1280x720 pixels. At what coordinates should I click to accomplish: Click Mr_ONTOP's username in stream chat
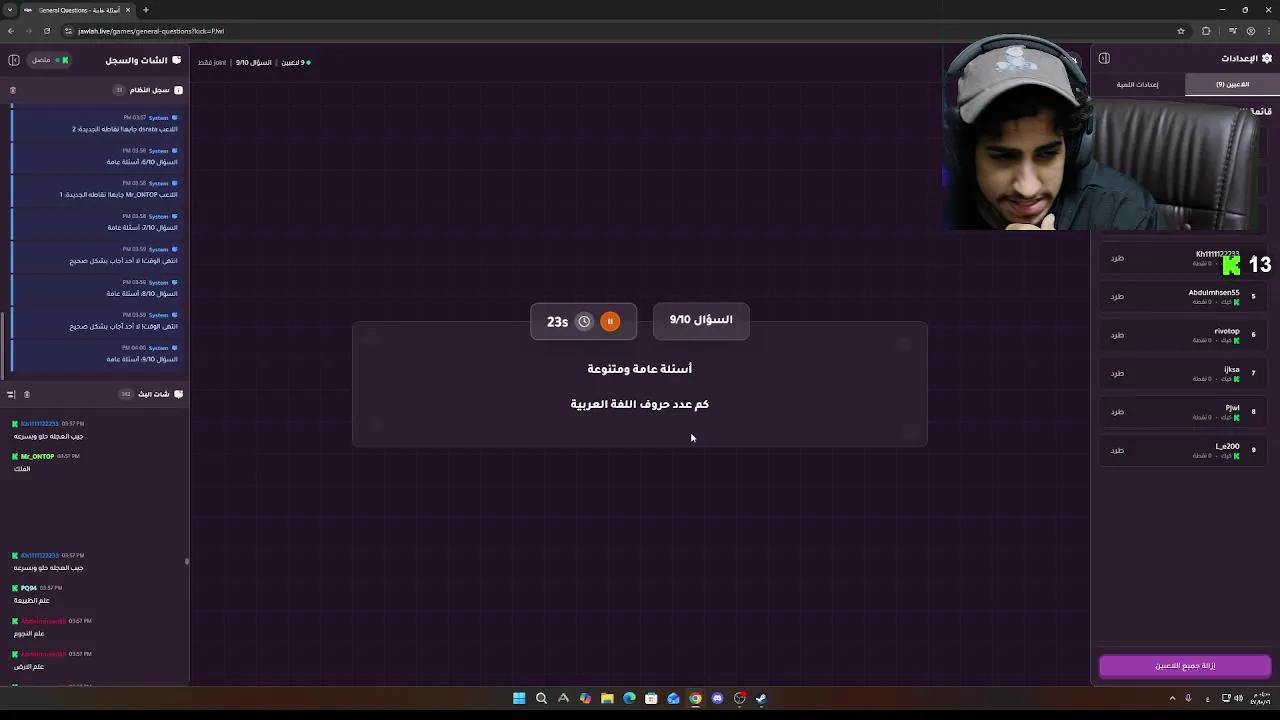[x=38, y=456]
